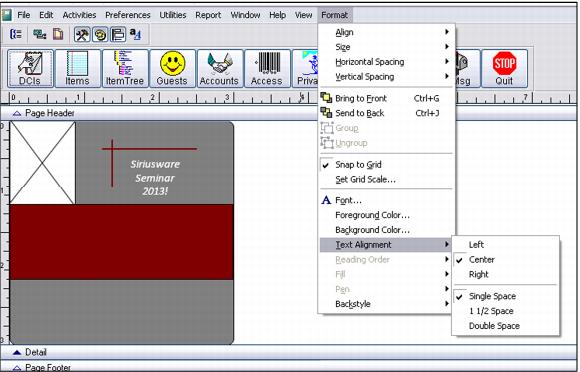The image size is (580, 372).
Task: Open the Edit menu
Action: 46,15
